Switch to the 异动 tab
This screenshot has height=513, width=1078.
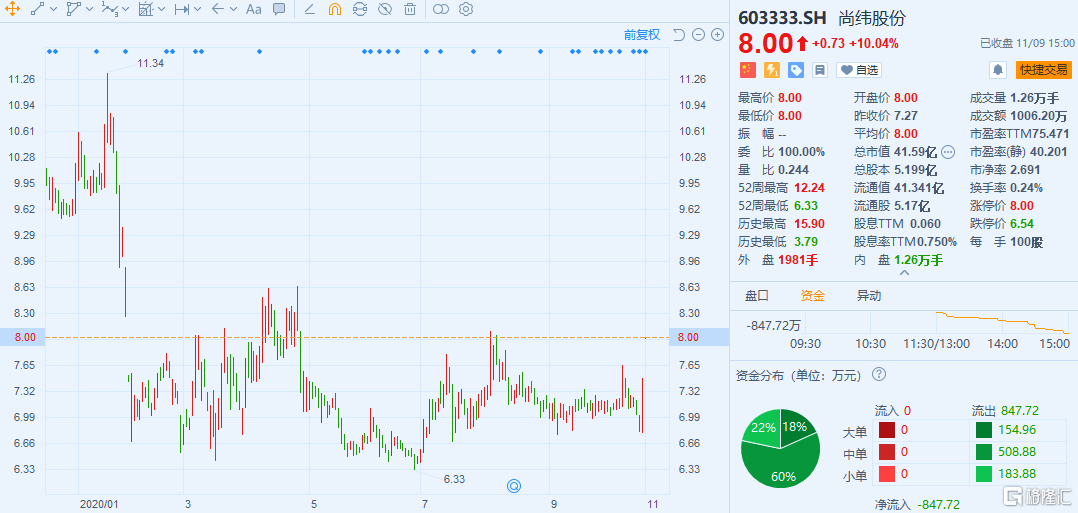click(868, 296)
